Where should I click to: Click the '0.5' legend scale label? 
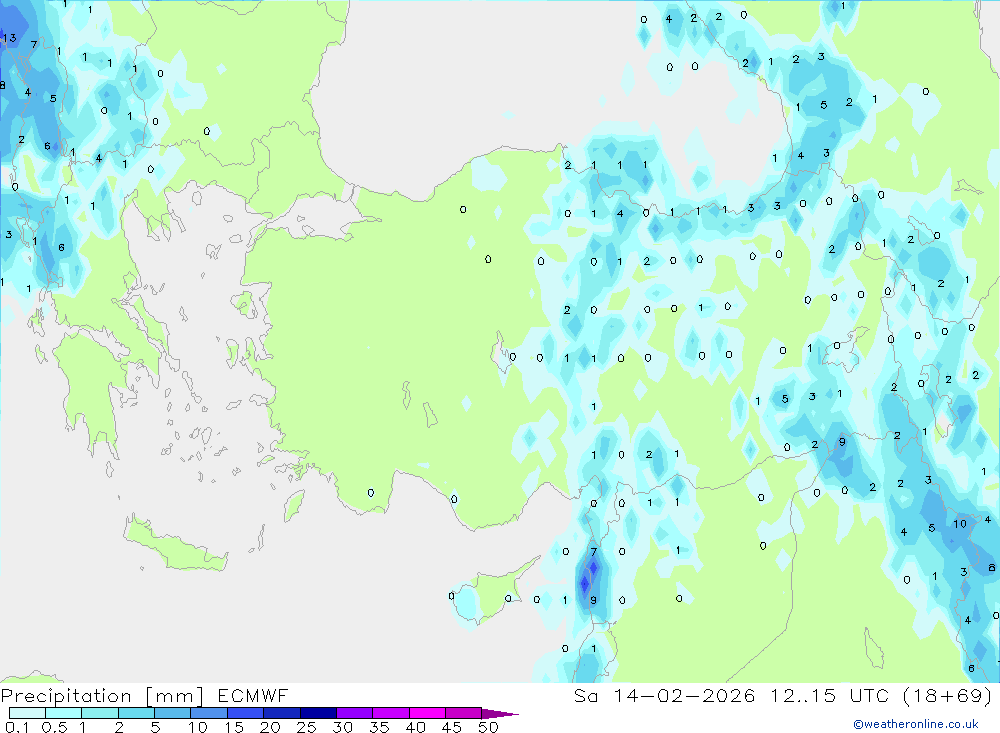54,727
